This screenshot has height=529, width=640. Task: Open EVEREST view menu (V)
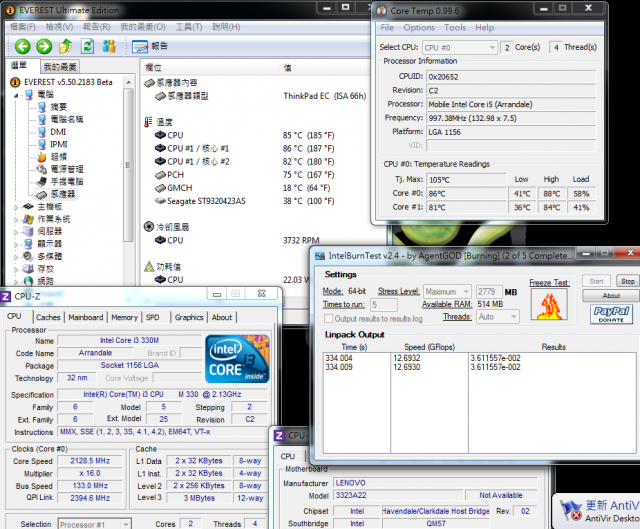pos(60,27)
